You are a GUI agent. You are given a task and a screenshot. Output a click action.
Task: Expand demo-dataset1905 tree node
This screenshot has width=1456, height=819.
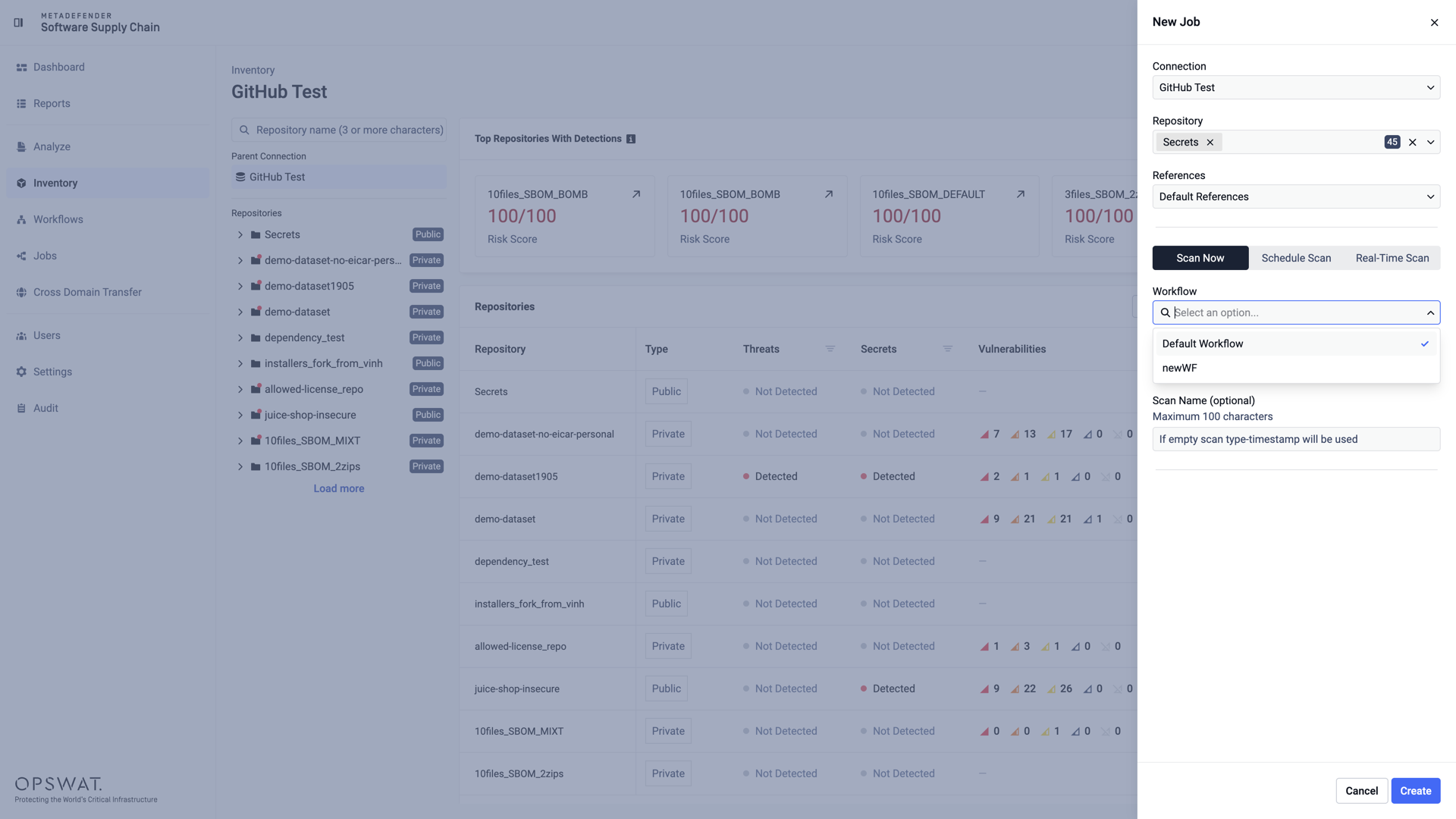pyautogui.click(x=240, y=287)
